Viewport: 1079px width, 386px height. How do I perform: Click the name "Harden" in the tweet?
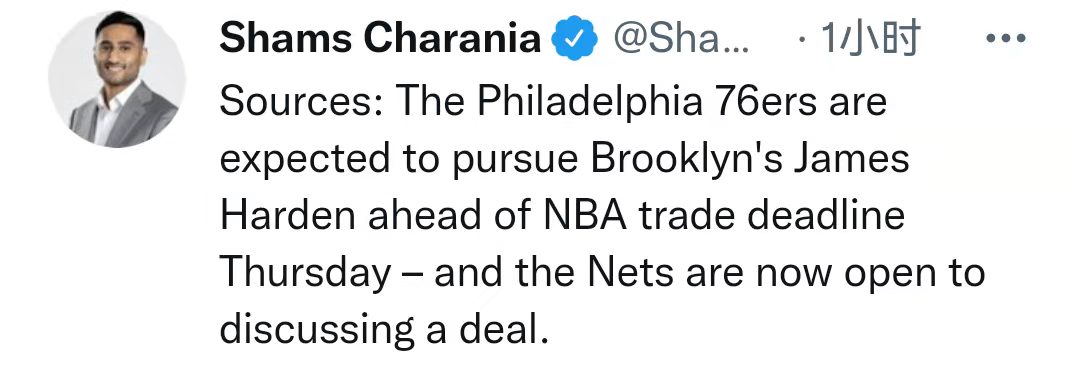(x=288, y=217)
